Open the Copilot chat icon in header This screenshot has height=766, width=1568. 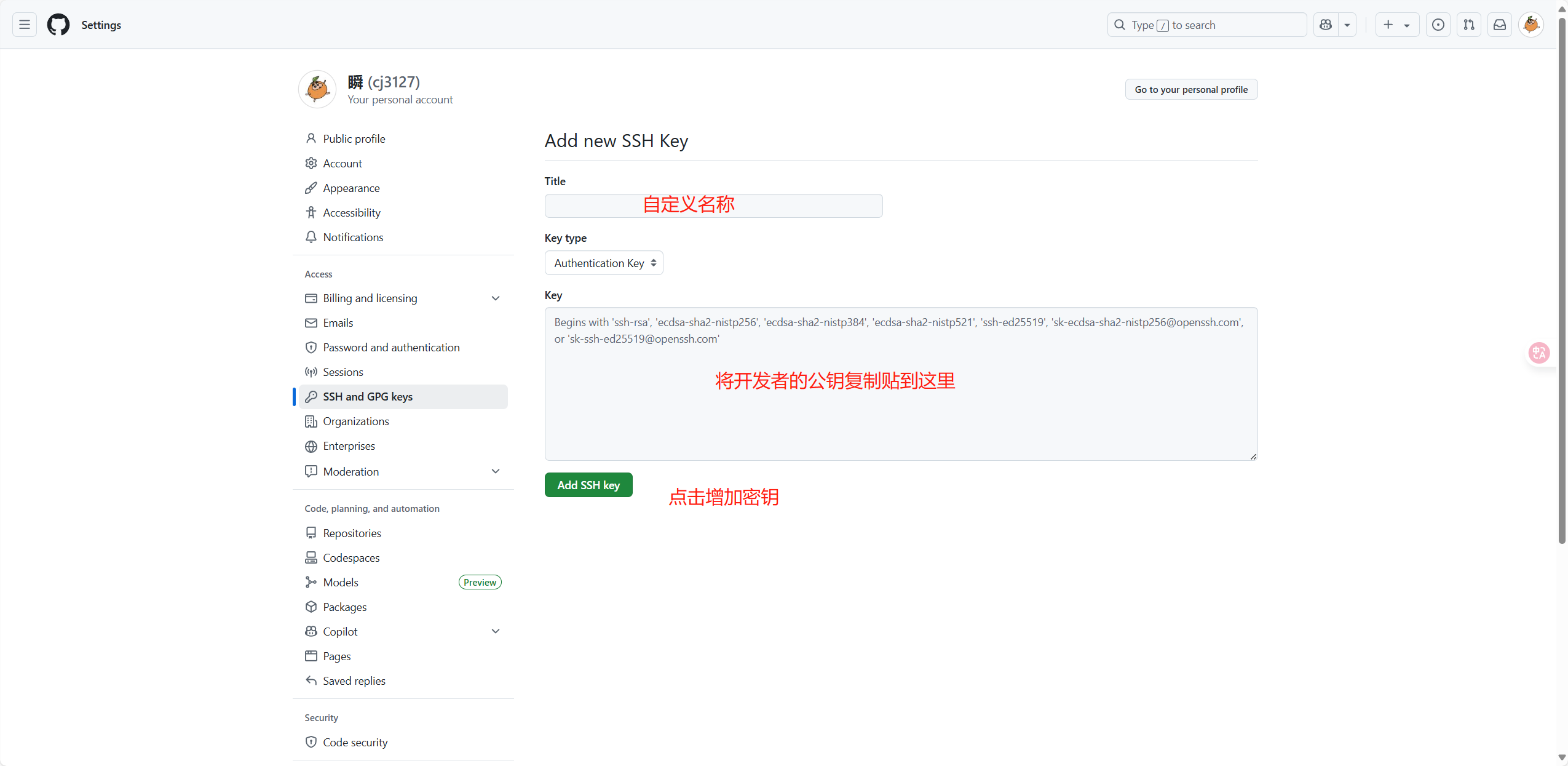1326,25
